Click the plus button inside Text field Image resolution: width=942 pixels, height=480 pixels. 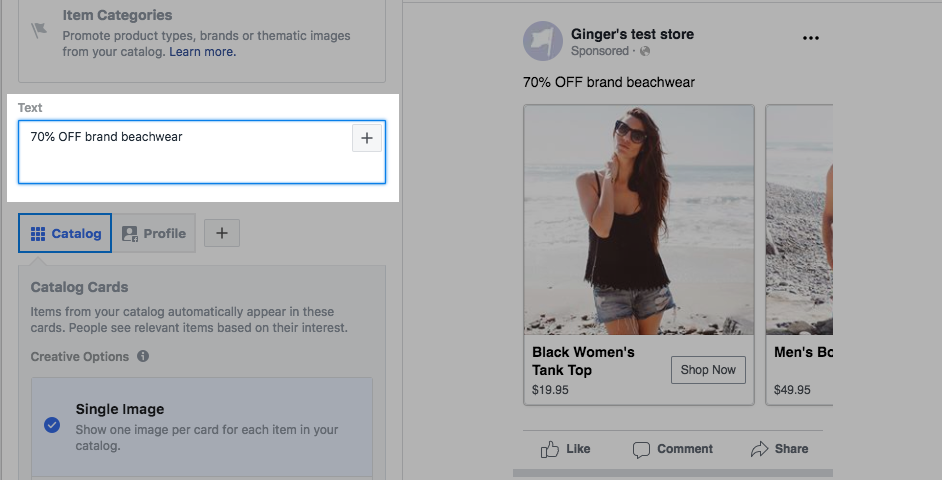click(367, 139)
